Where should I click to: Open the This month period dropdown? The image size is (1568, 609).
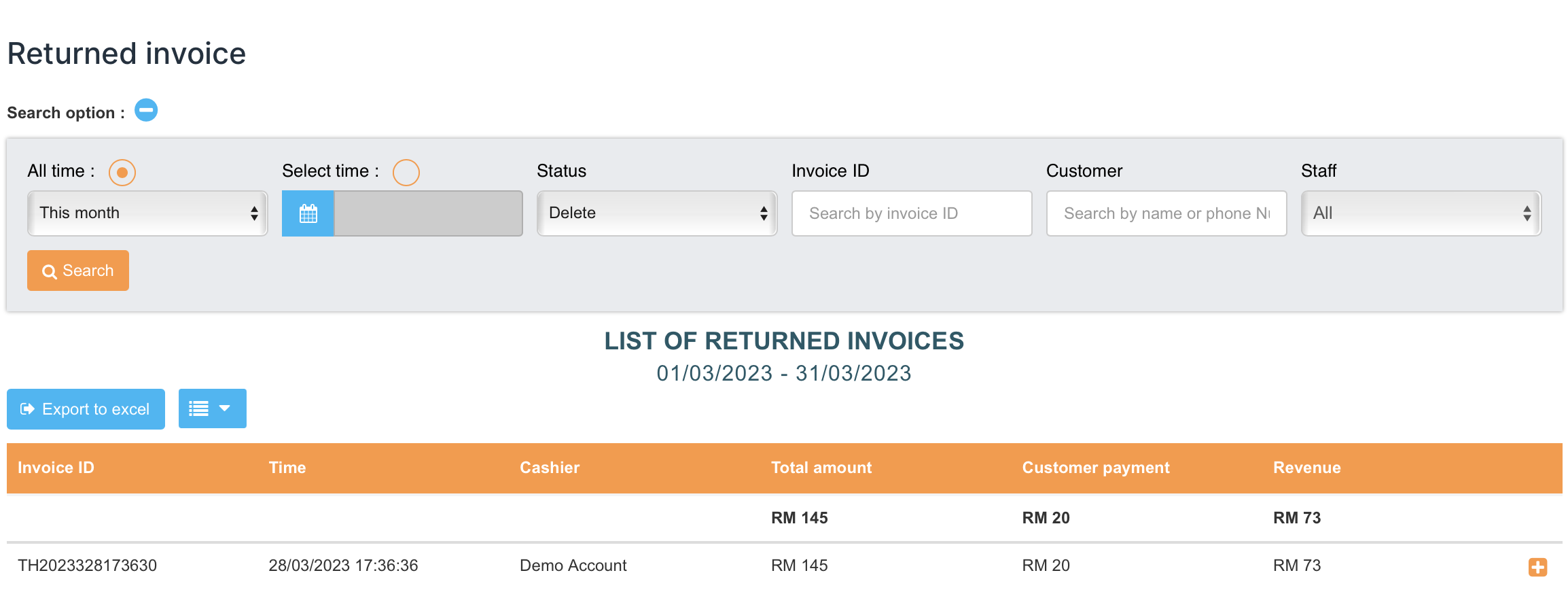(x=147, y=213)
